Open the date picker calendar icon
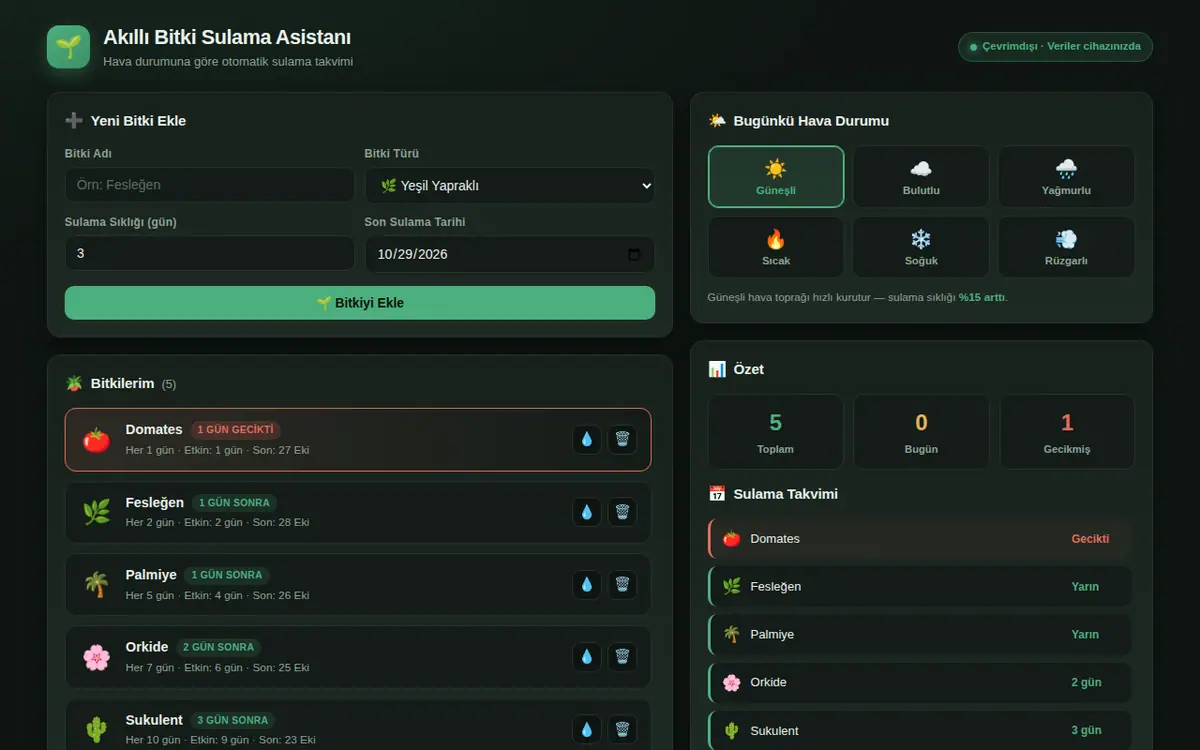Screen dimensions: 1200x750 point(634,254)
